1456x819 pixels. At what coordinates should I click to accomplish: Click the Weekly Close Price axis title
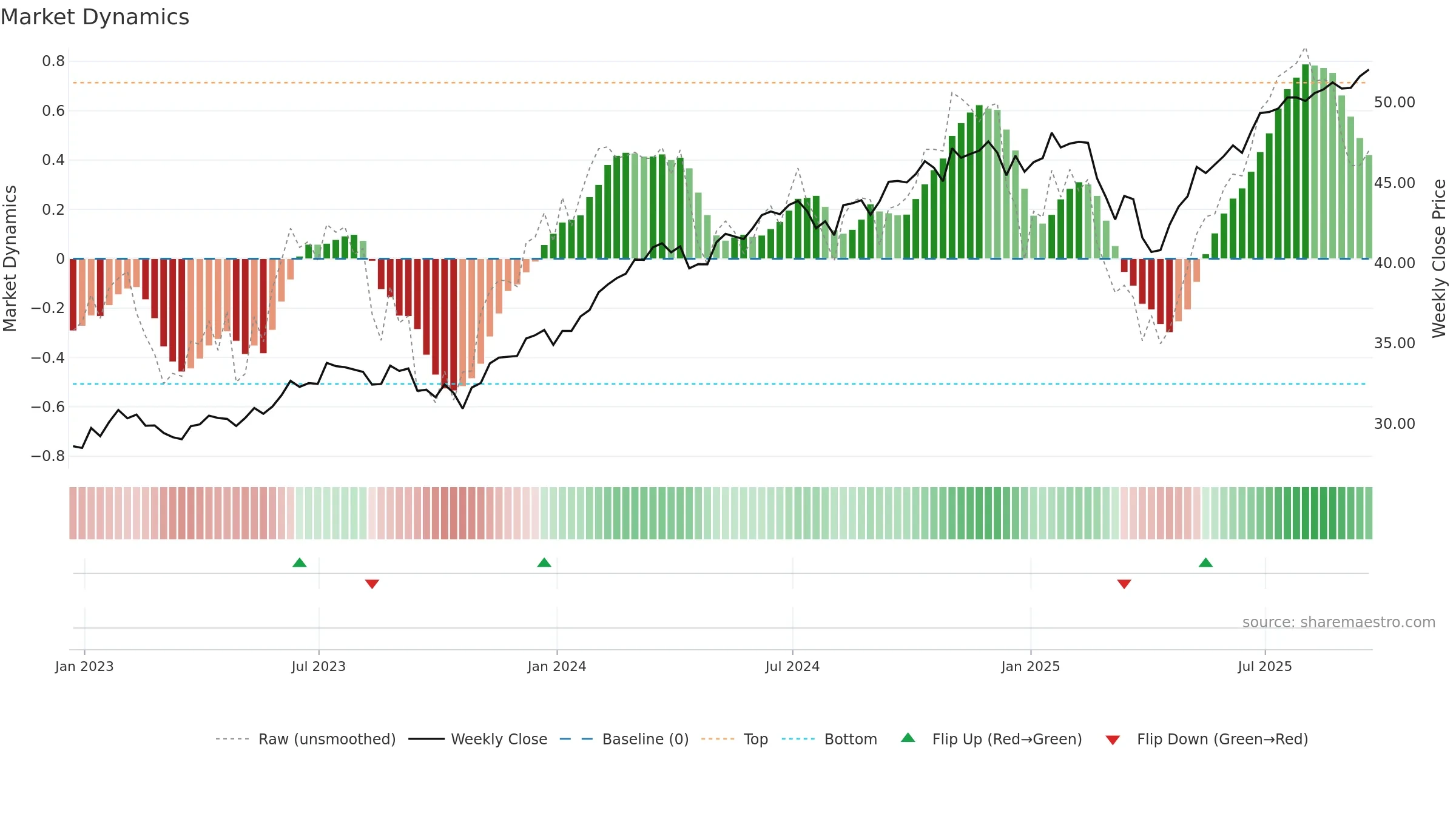[1439, 258]
